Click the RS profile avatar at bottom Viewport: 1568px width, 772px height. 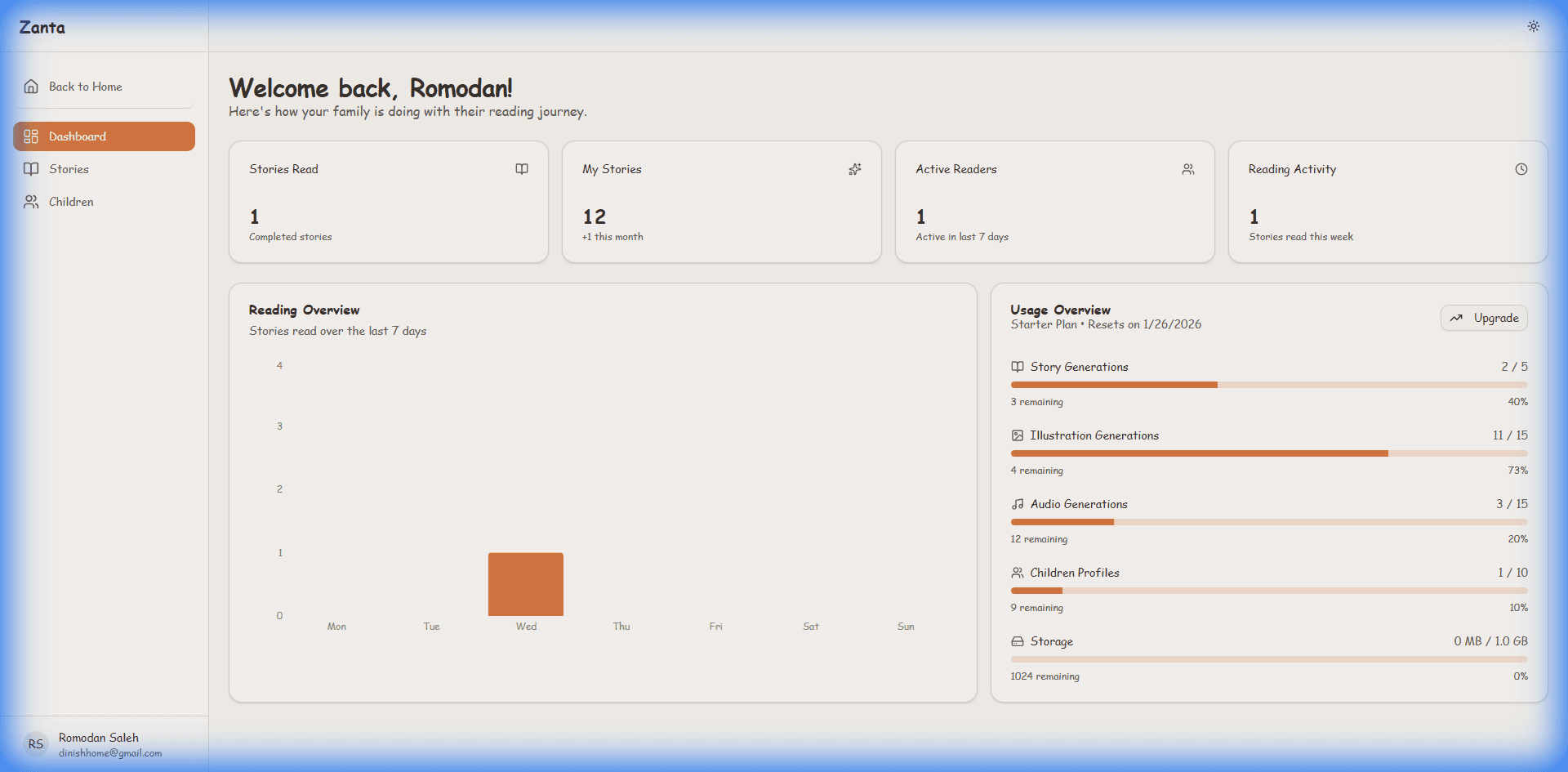click(35, 744)
